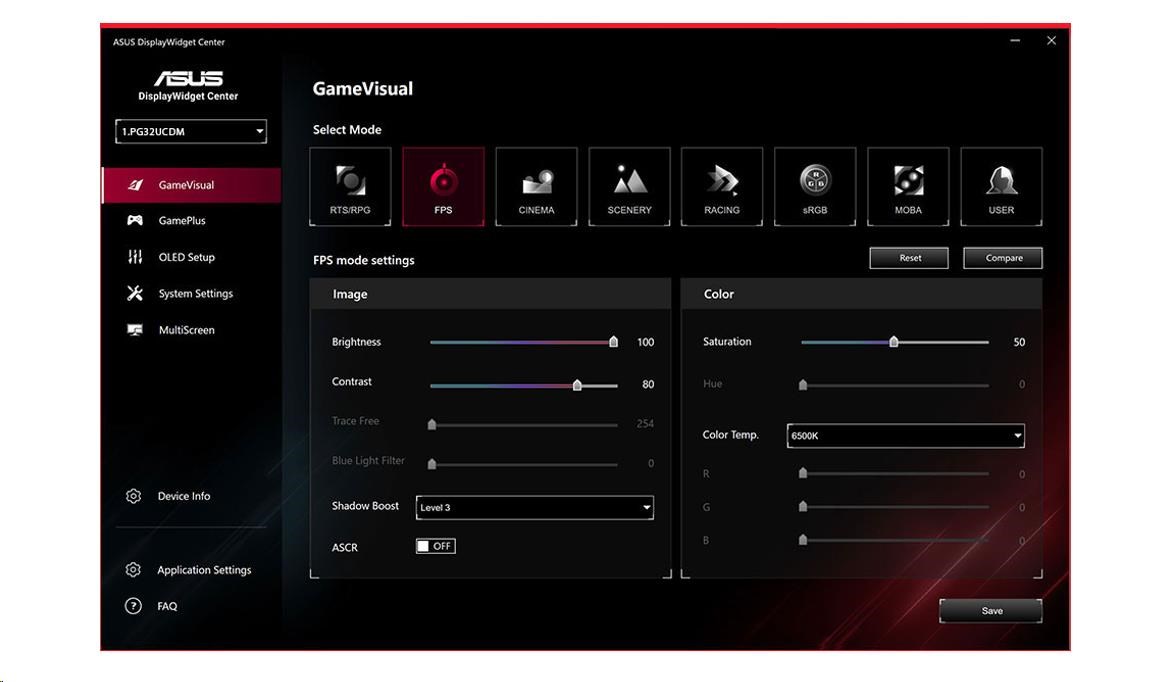Screen dimensions: 1153x682
Task: Click the Save button
Action: (990, 611)
